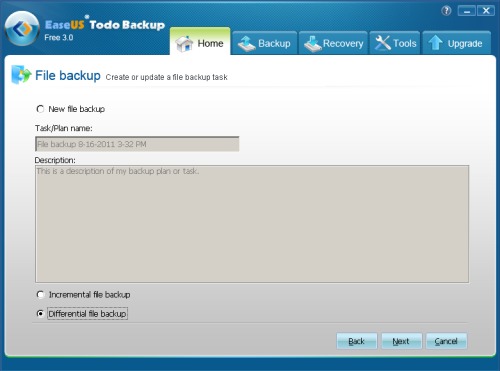Open the help question mark icon

[x=446, y=11]
